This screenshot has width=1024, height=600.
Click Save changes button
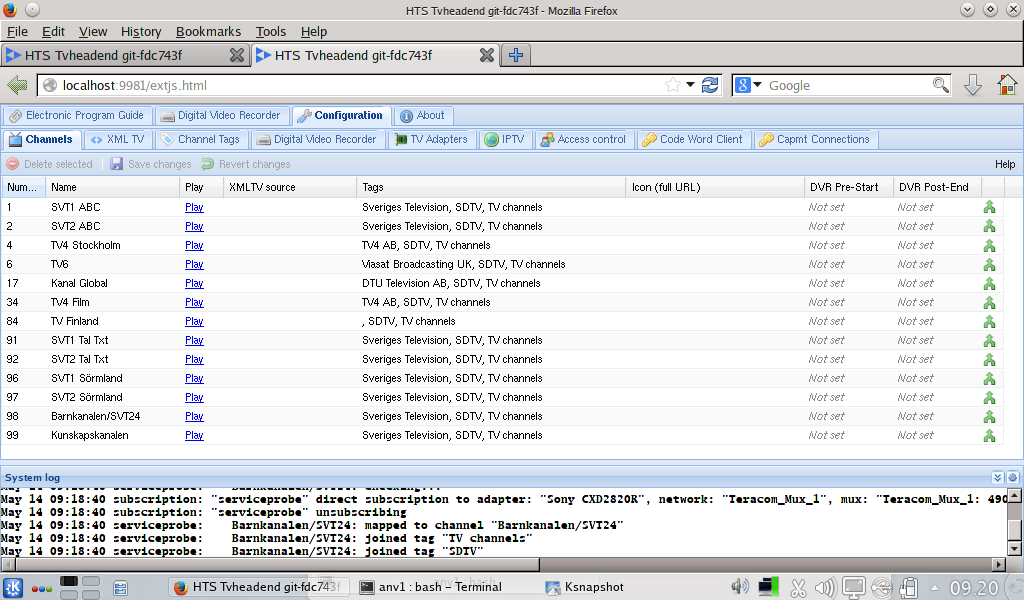(151, 165)
